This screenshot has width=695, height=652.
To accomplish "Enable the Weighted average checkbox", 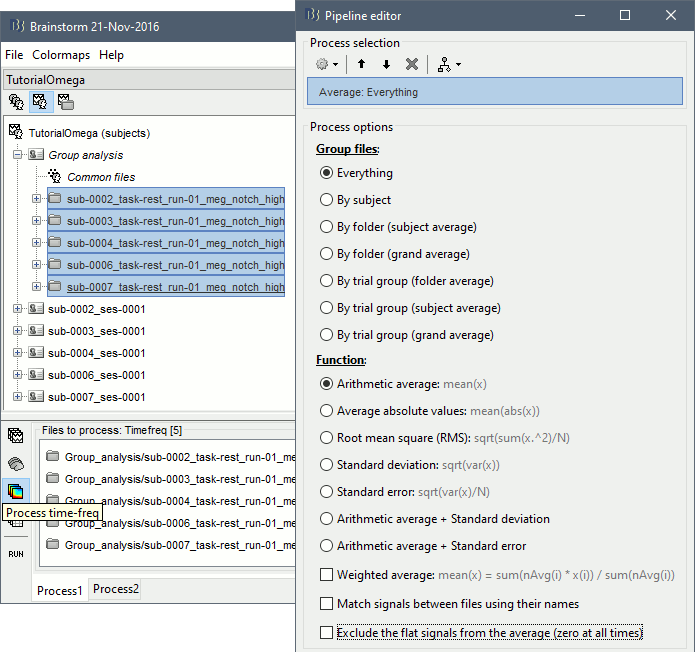I will point(326,575).
